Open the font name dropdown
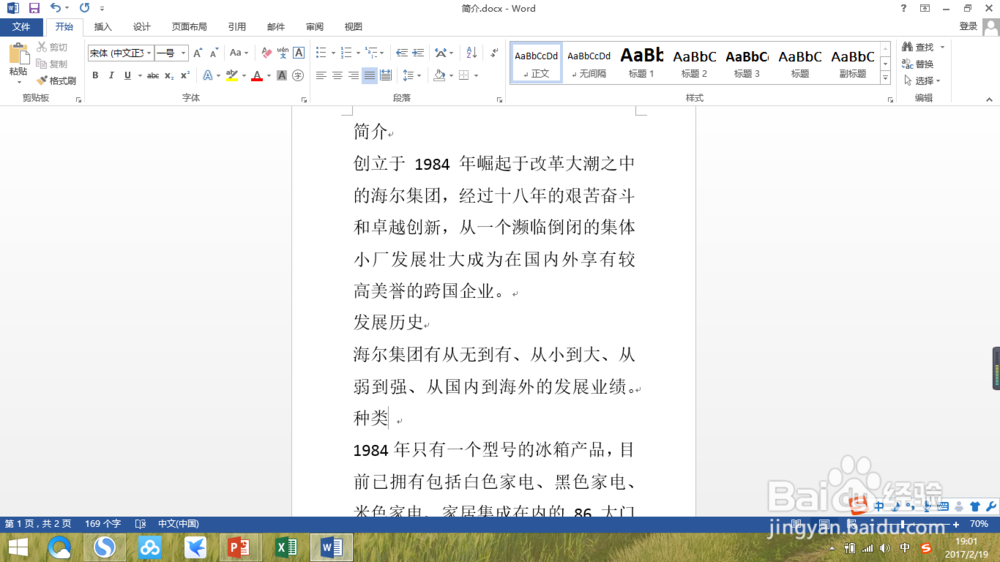Image resolution: width=1000 pixels, height=562 pixels. pos(149,53)
